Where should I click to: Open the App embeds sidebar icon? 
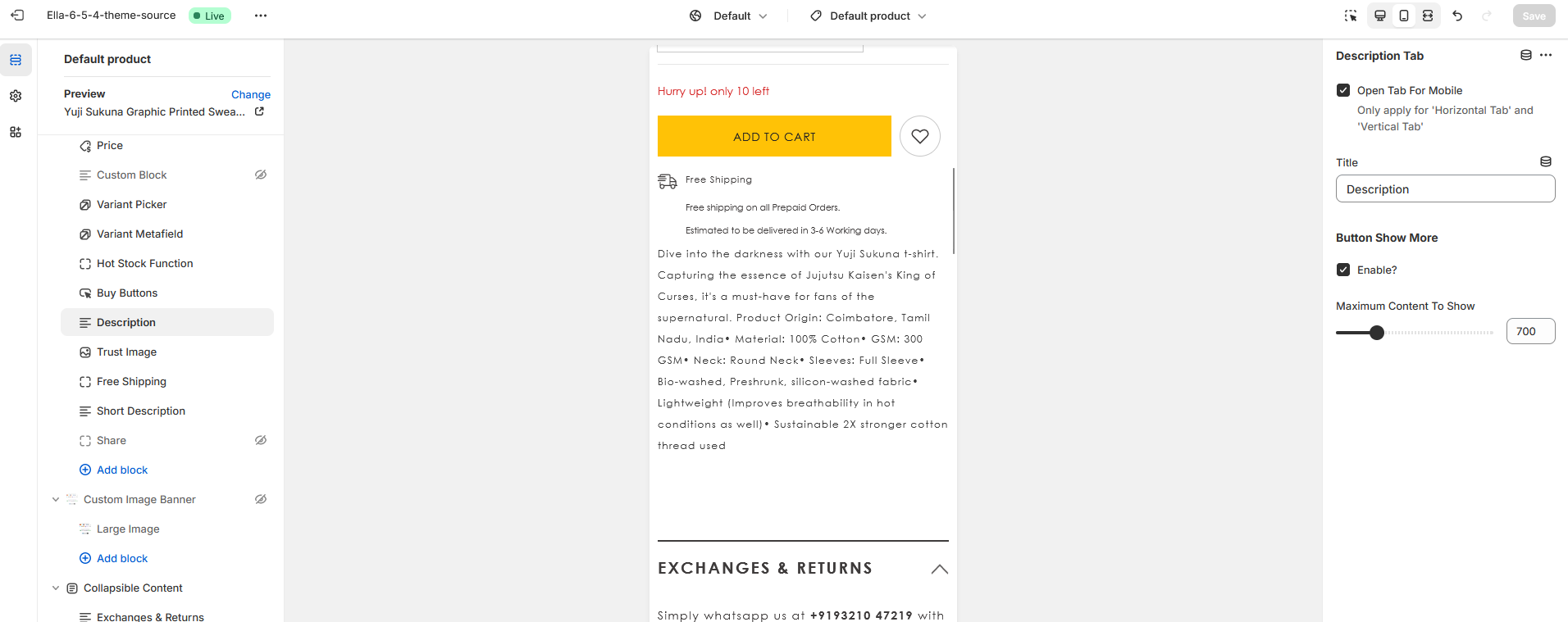click(x=16, y=132)
